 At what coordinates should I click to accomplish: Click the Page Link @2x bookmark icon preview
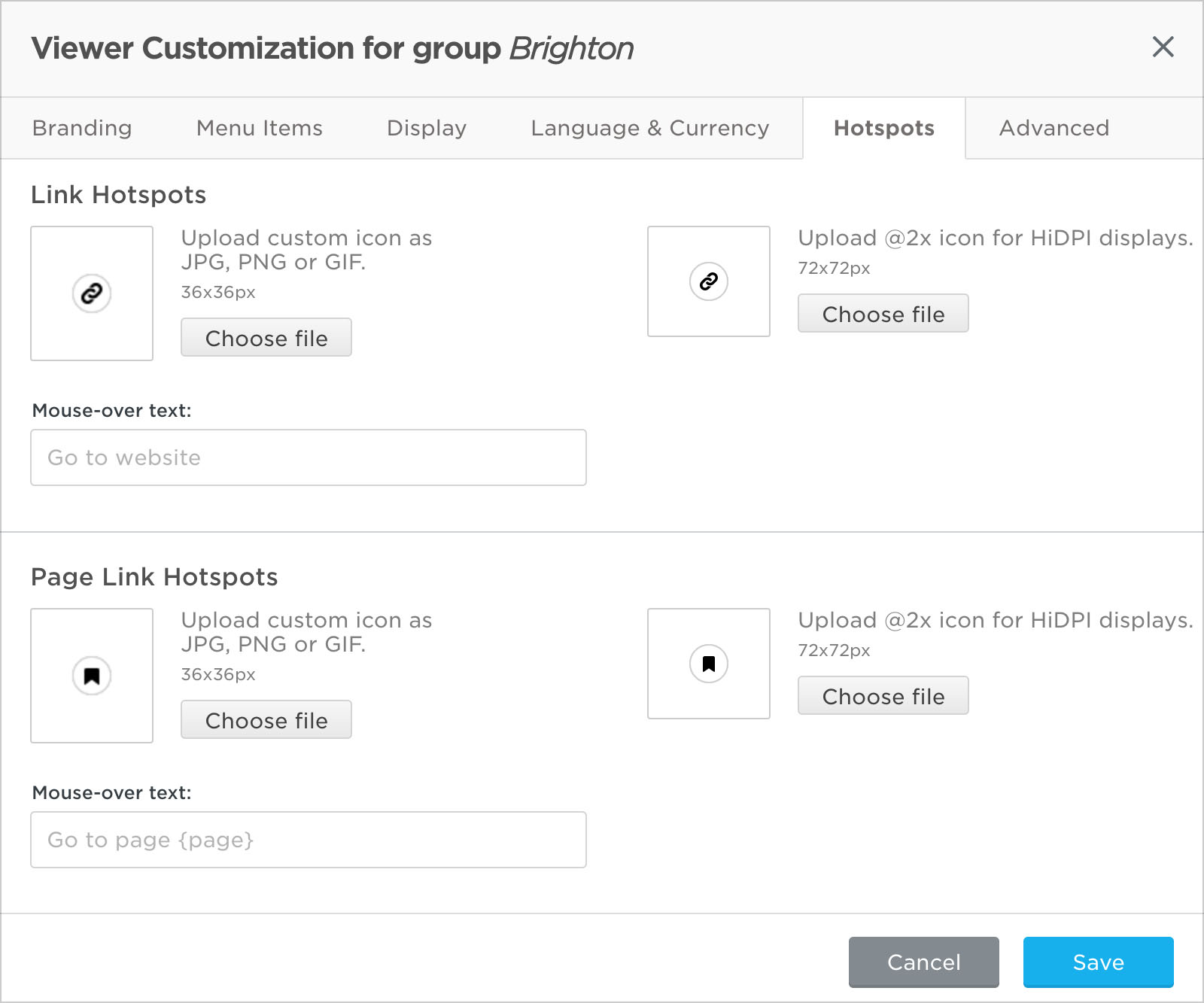(708, 664)
